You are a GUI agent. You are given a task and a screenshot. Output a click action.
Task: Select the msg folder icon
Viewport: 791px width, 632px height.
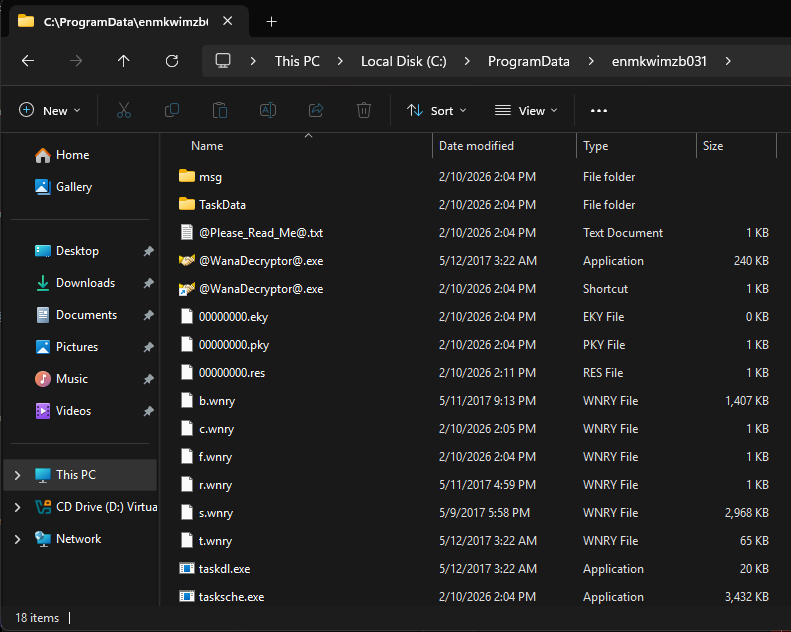click(x=187, y=176)
